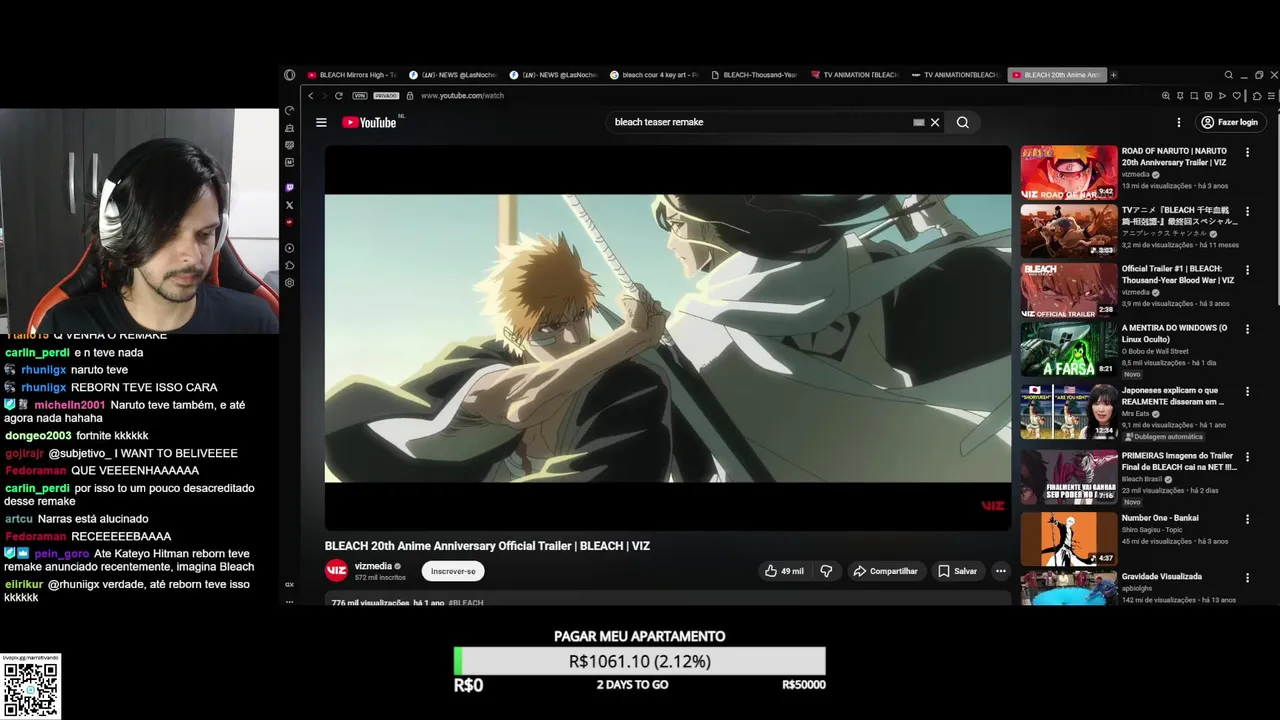Open the Twitch sidebar icon in Opera
The width and height of the screenshot is (1280, 720).
290,187
